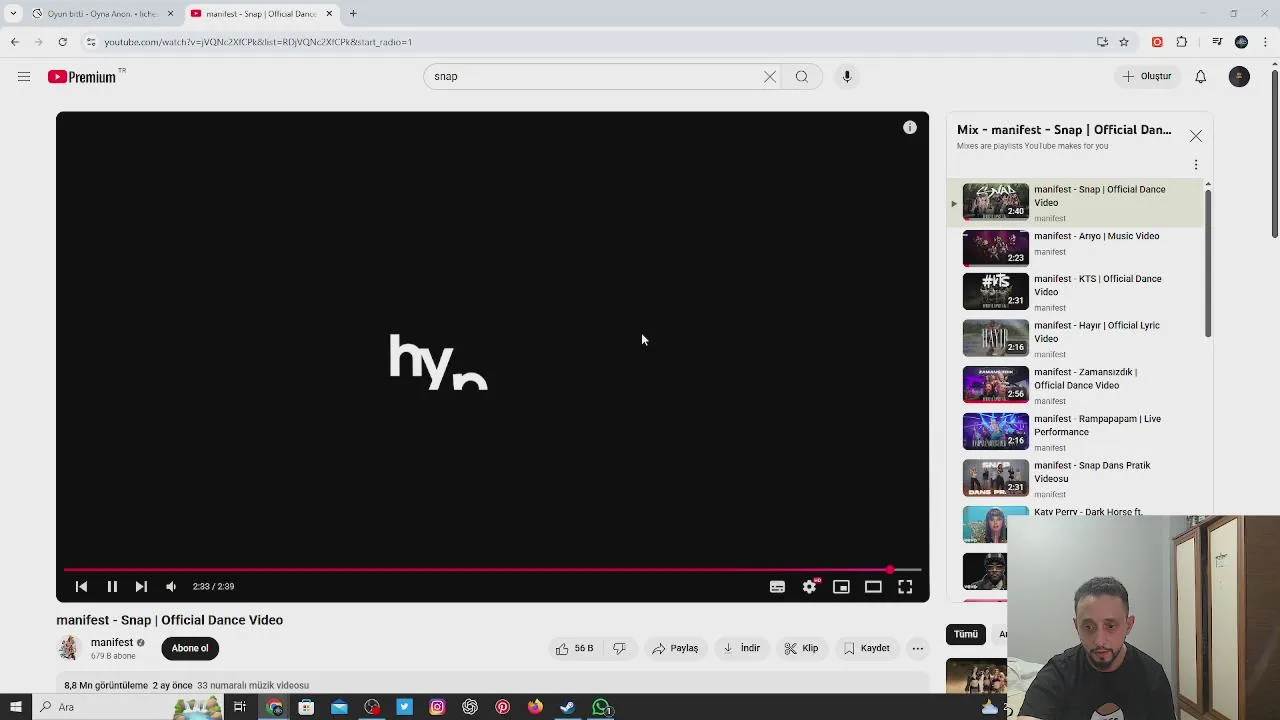Dislike the video
Viewport: 1280px width, 720px height.
pos(619,648)
